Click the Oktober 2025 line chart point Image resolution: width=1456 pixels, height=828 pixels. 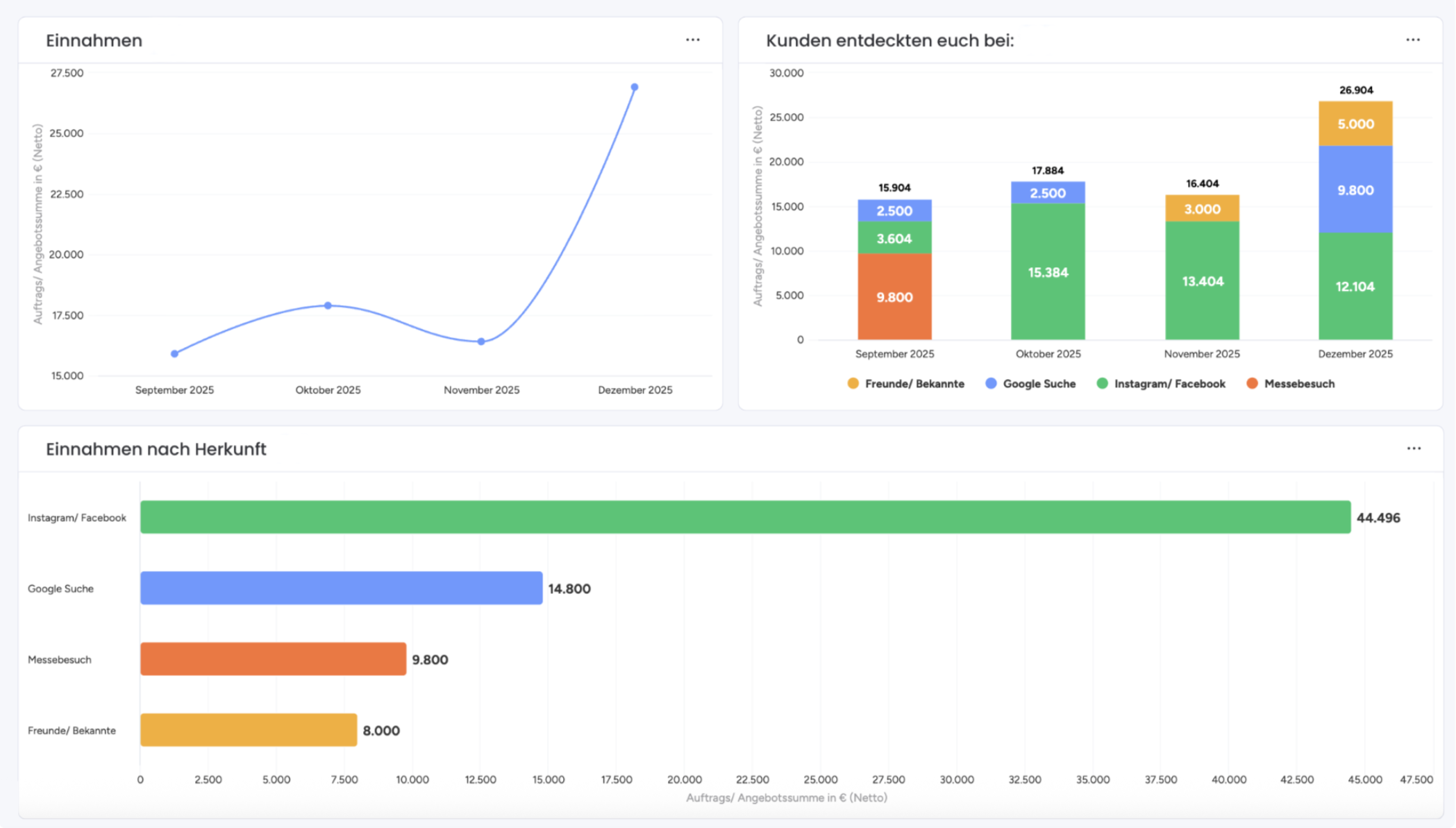tap(328, 305)
